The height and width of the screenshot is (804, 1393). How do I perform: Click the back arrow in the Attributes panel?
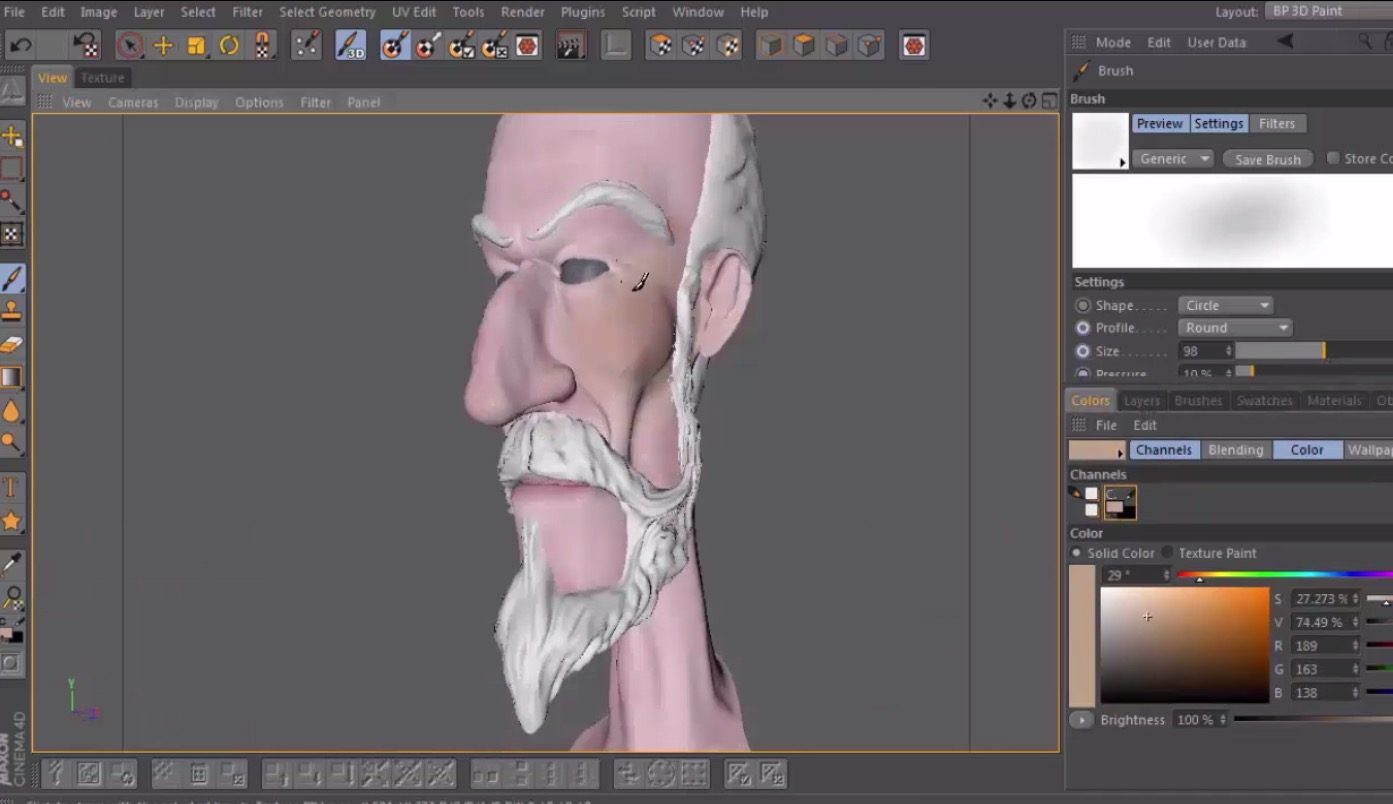click(x=1286, y=42)
